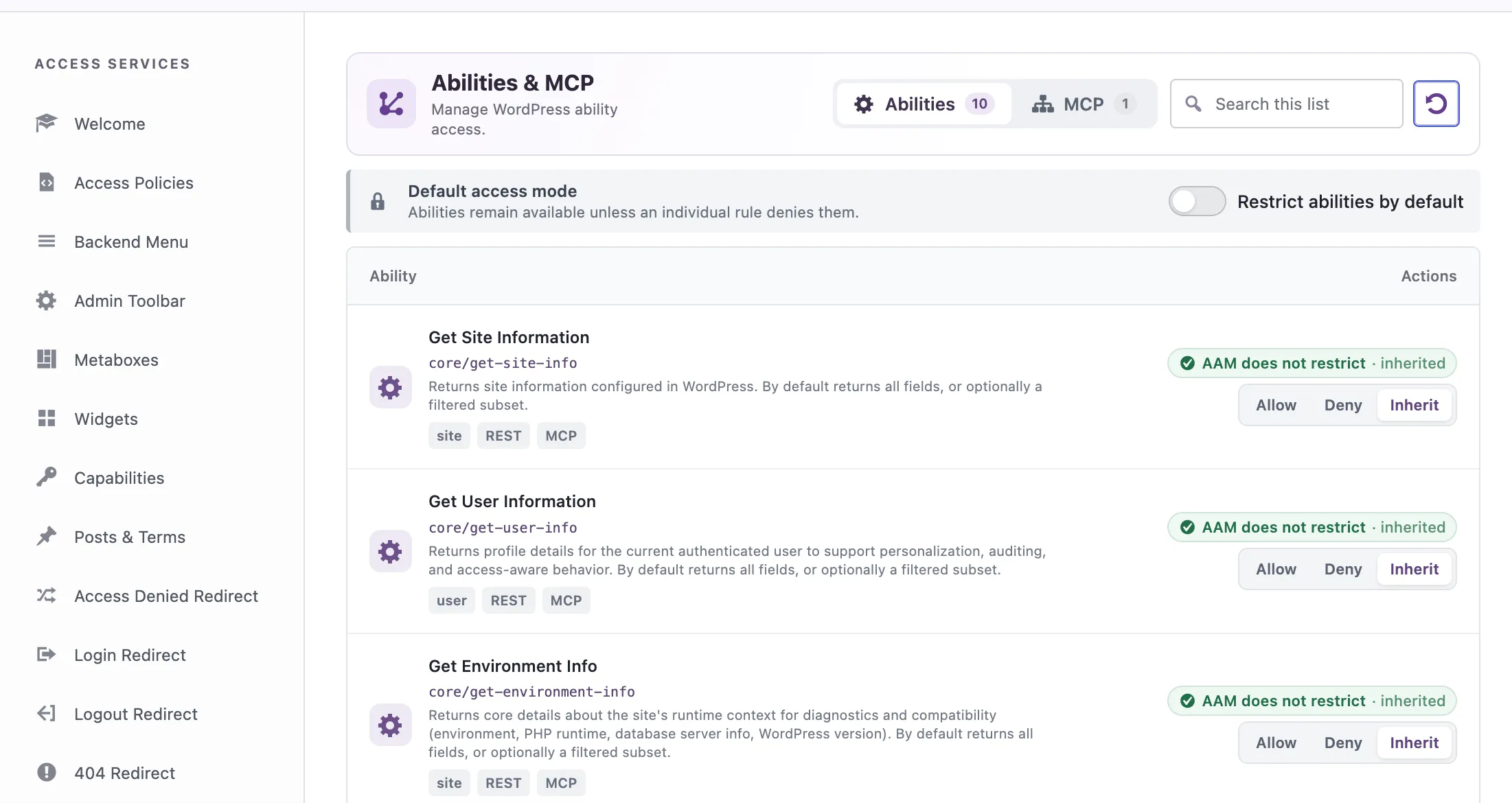Click the Metaboxes layout icon
The image size is (1512, 803).
46,359
